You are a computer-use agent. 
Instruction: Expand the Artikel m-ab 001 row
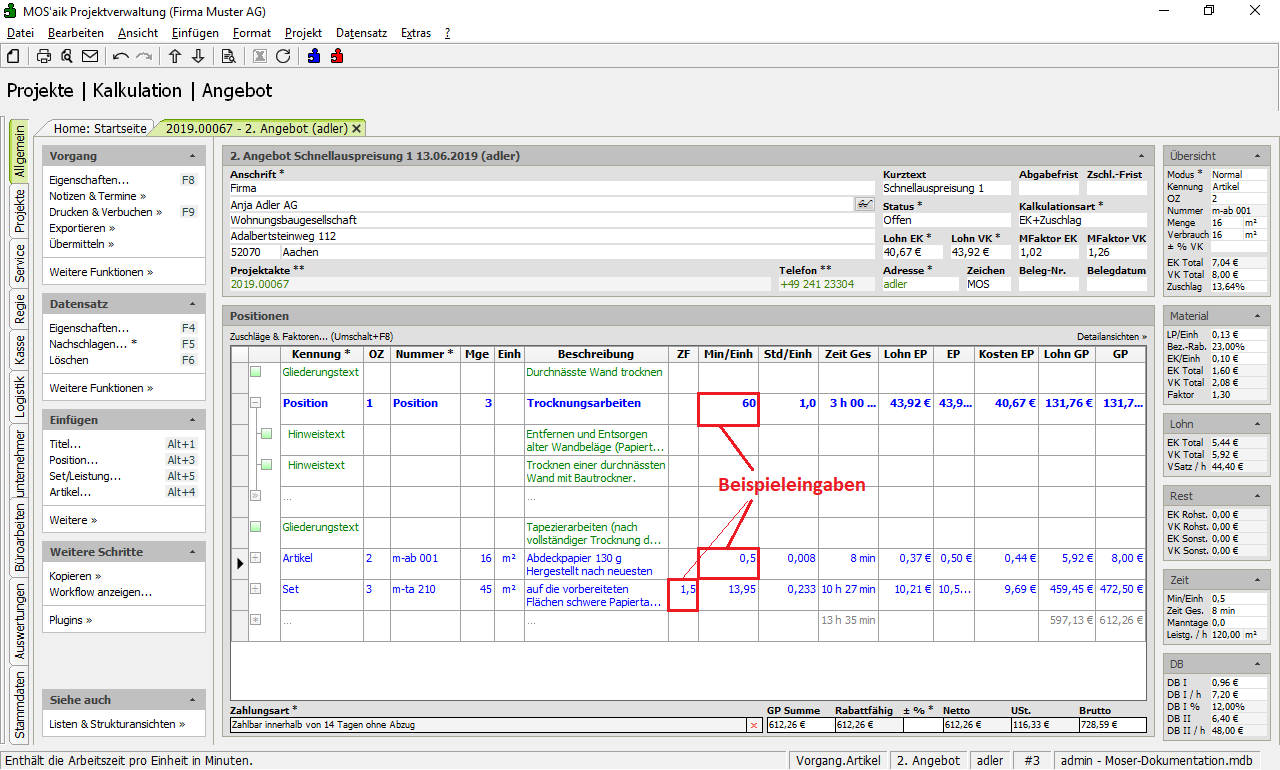(256, 558)
